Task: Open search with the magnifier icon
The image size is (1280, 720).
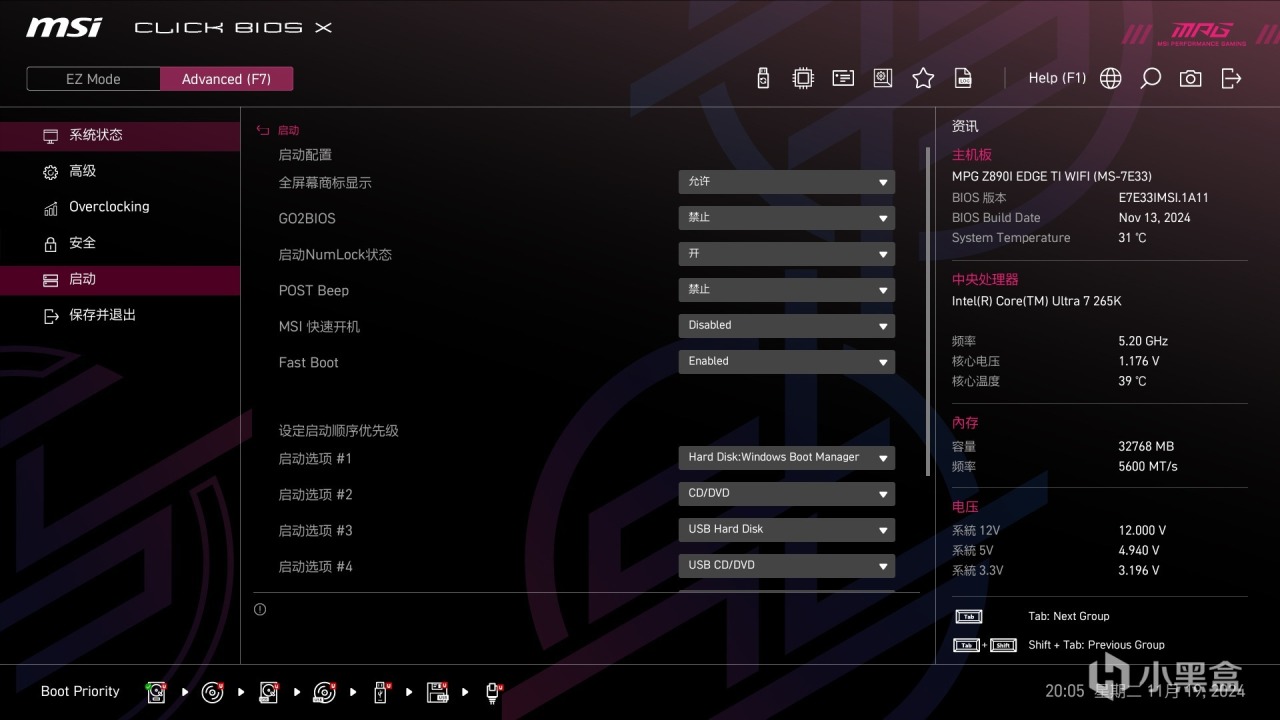Action: tap(1151, 78)
